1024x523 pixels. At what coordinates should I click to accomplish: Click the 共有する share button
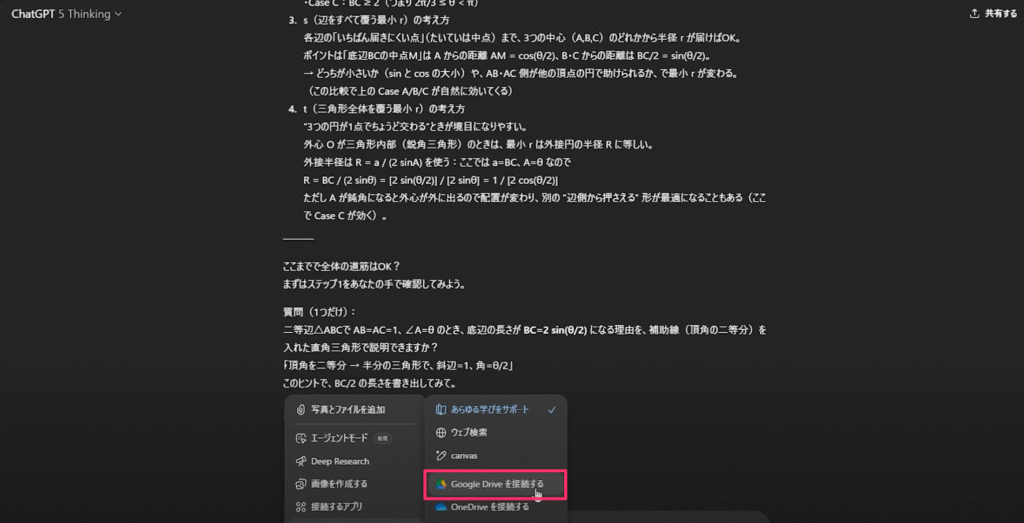coord(993,13)
